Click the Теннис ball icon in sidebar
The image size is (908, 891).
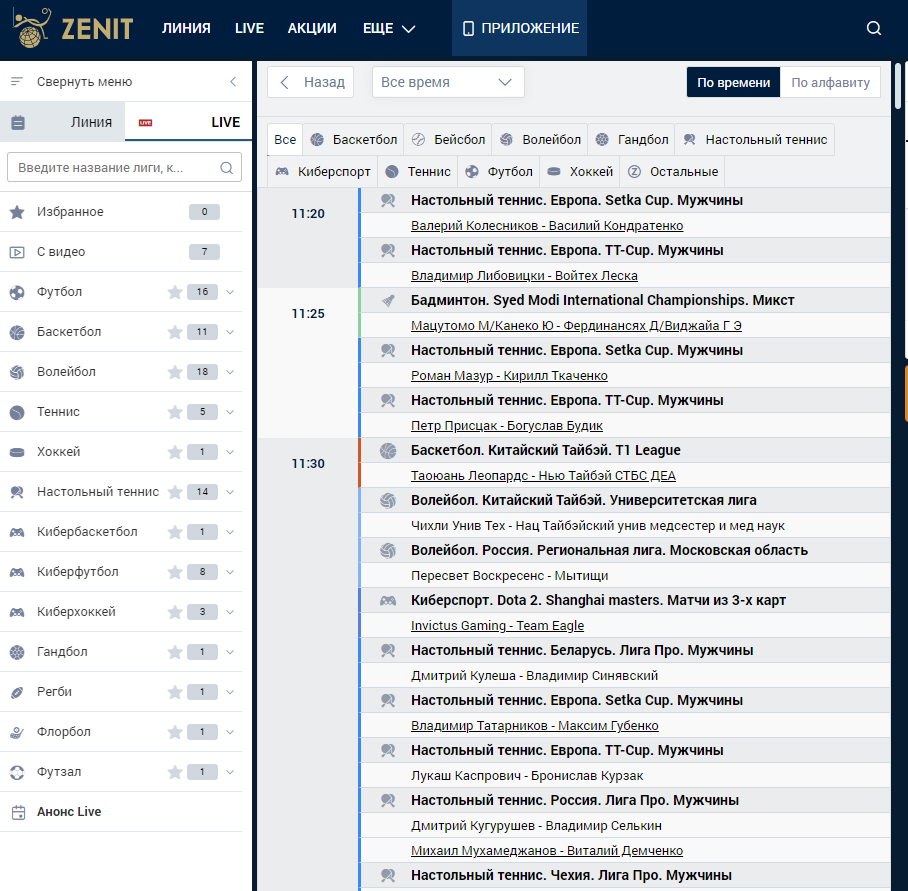point(17,412)
